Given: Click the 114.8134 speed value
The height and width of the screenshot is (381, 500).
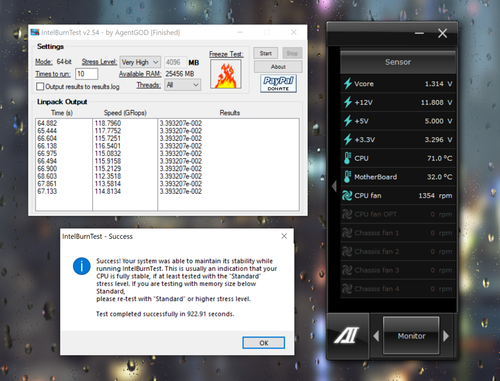Looking at the screenshot, I should tap(108, 191).
